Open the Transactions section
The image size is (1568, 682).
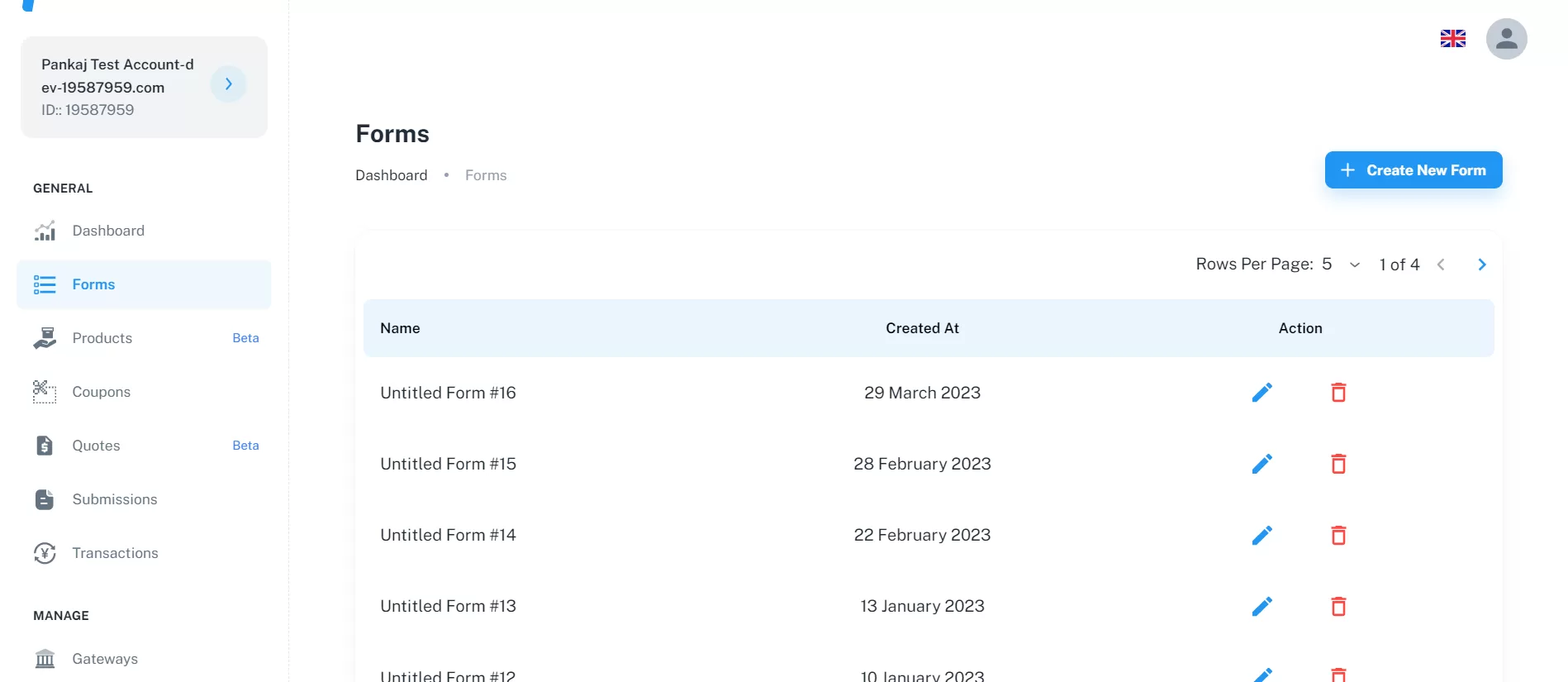coord(144,553)
